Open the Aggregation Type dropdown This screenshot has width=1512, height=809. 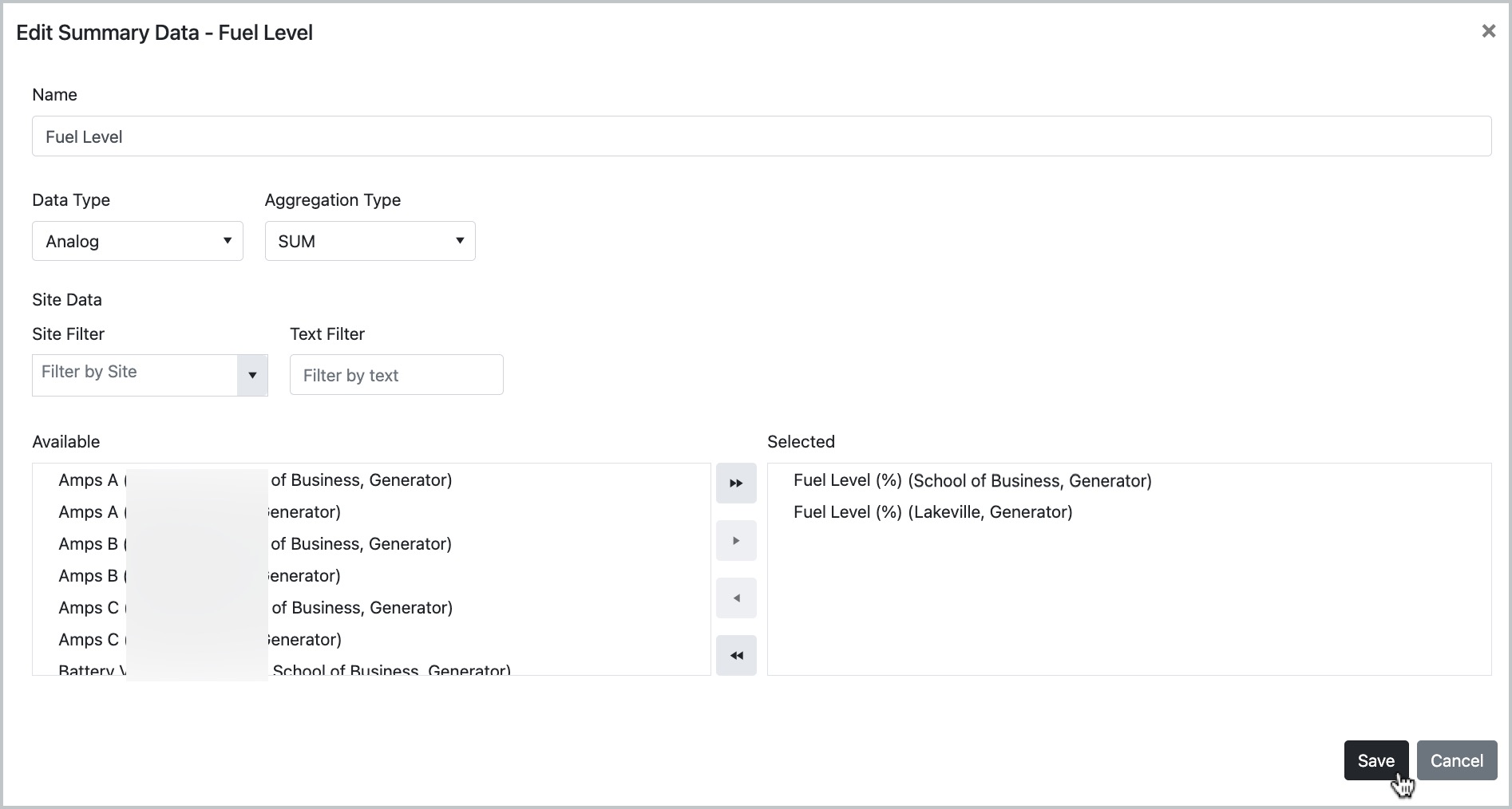[x=370, y=241]
